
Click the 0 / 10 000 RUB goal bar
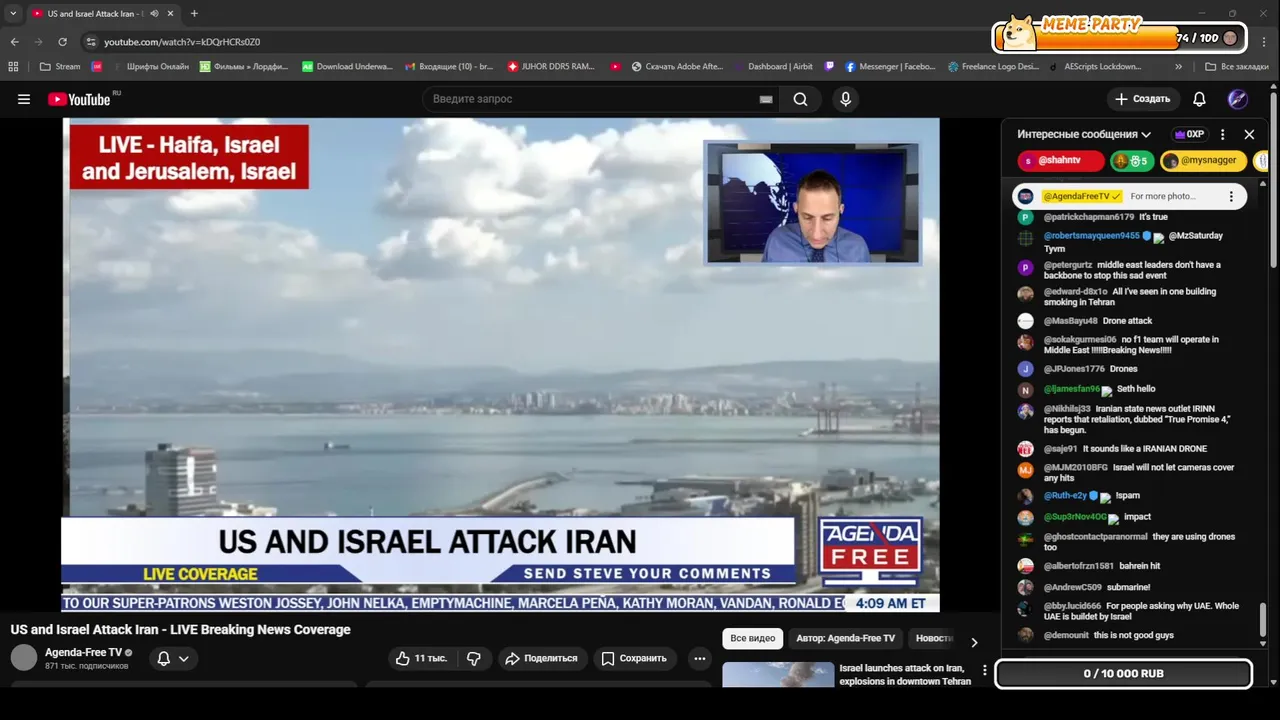tap(1124, 674)
